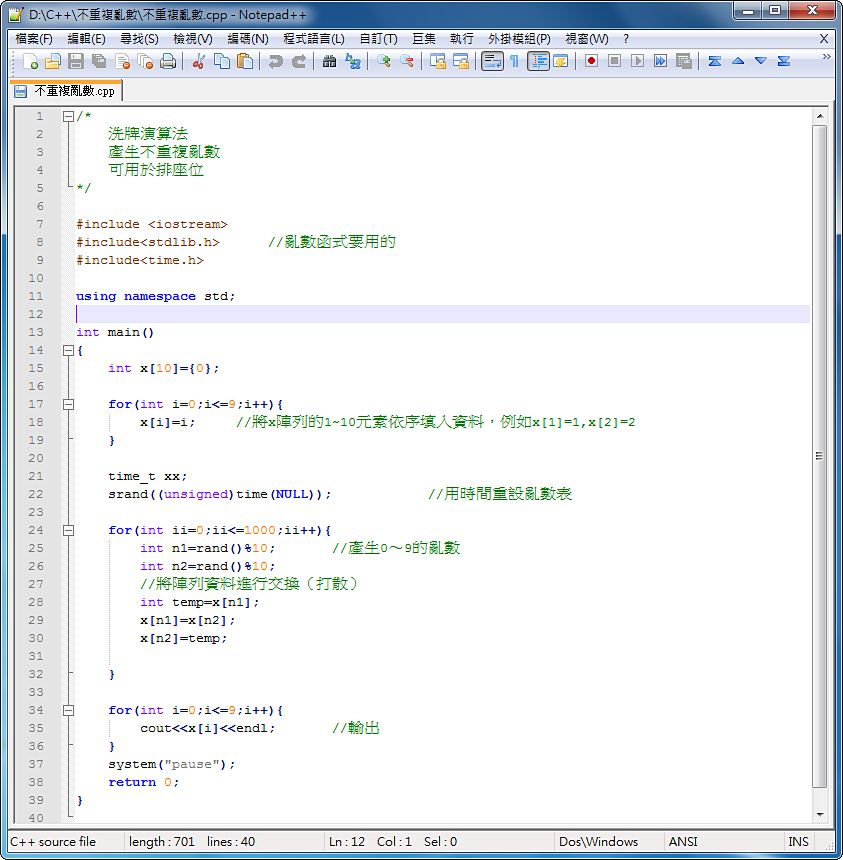
Task: Open Find with the binoculars icon
Action: coord(329,61)
